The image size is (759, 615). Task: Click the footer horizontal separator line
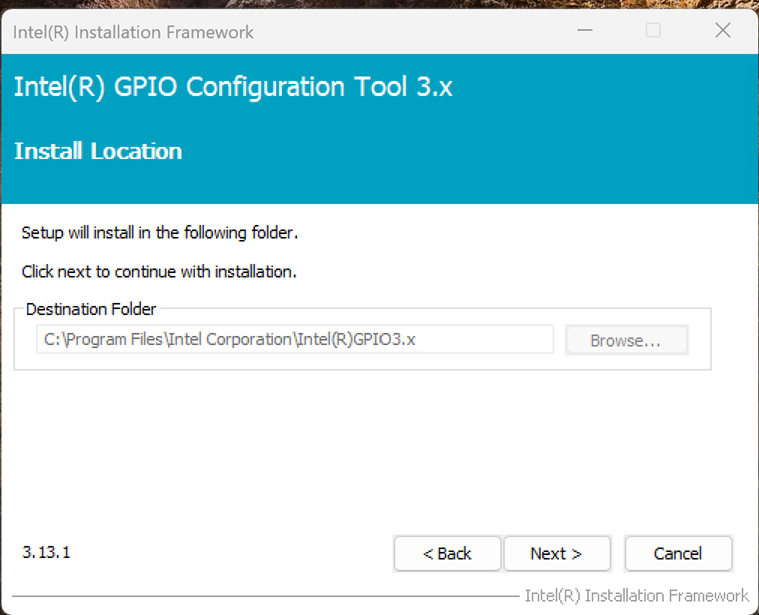click(265, 596)
